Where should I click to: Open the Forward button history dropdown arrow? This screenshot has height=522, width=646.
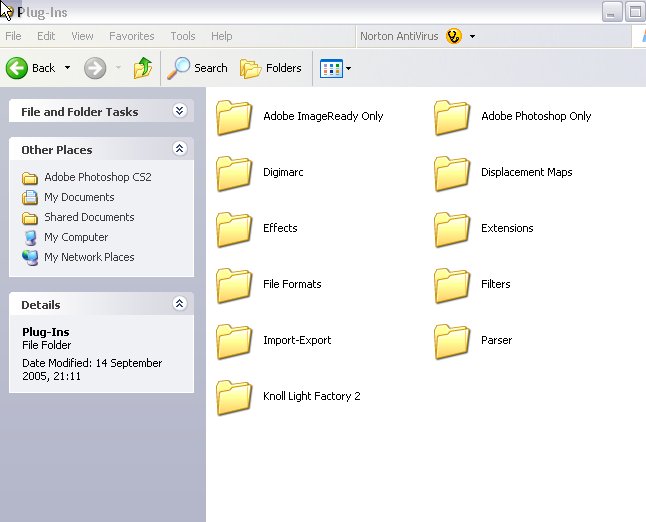(118, 68)
